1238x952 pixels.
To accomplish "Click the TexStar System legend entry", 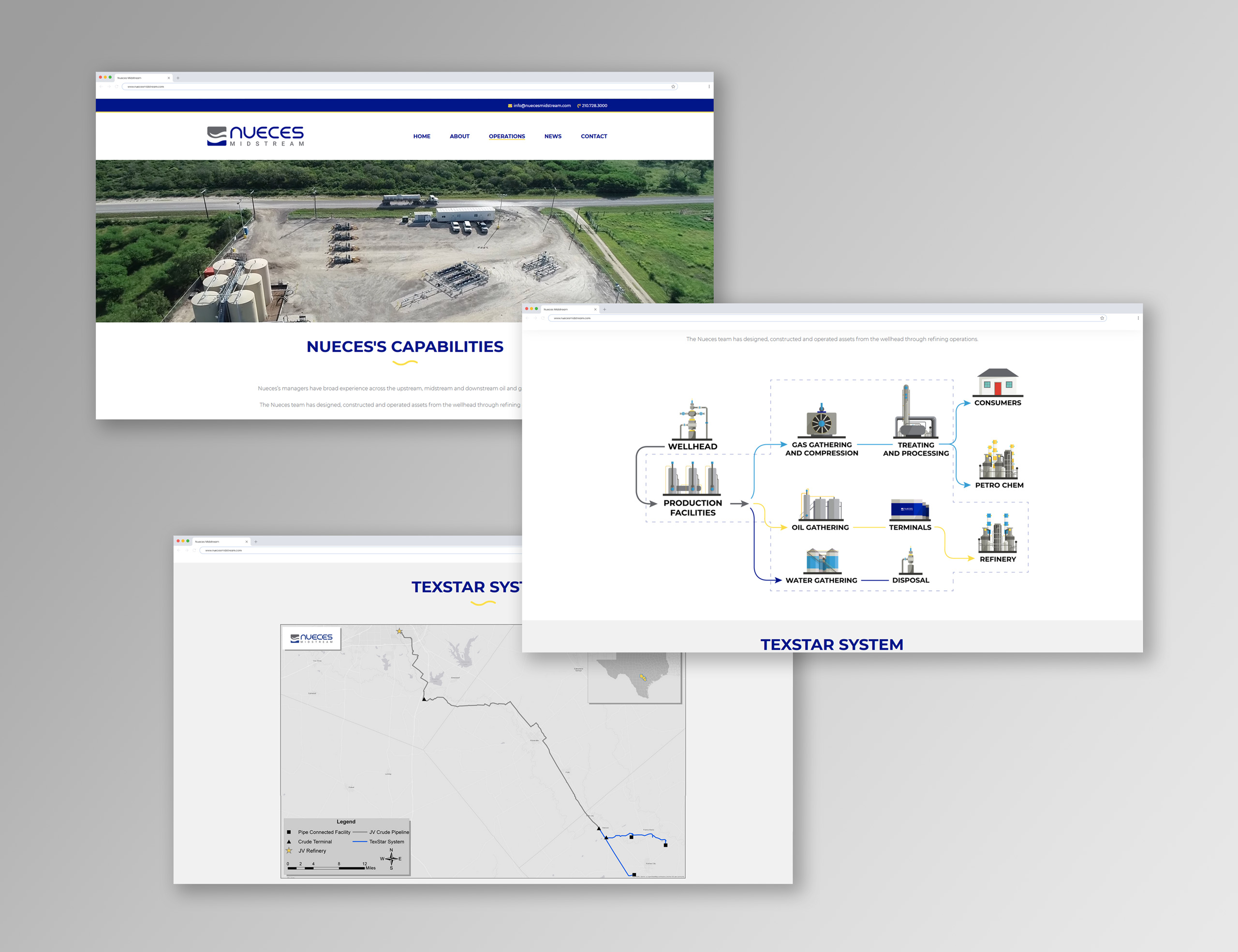I will click(x=379, y=842).
